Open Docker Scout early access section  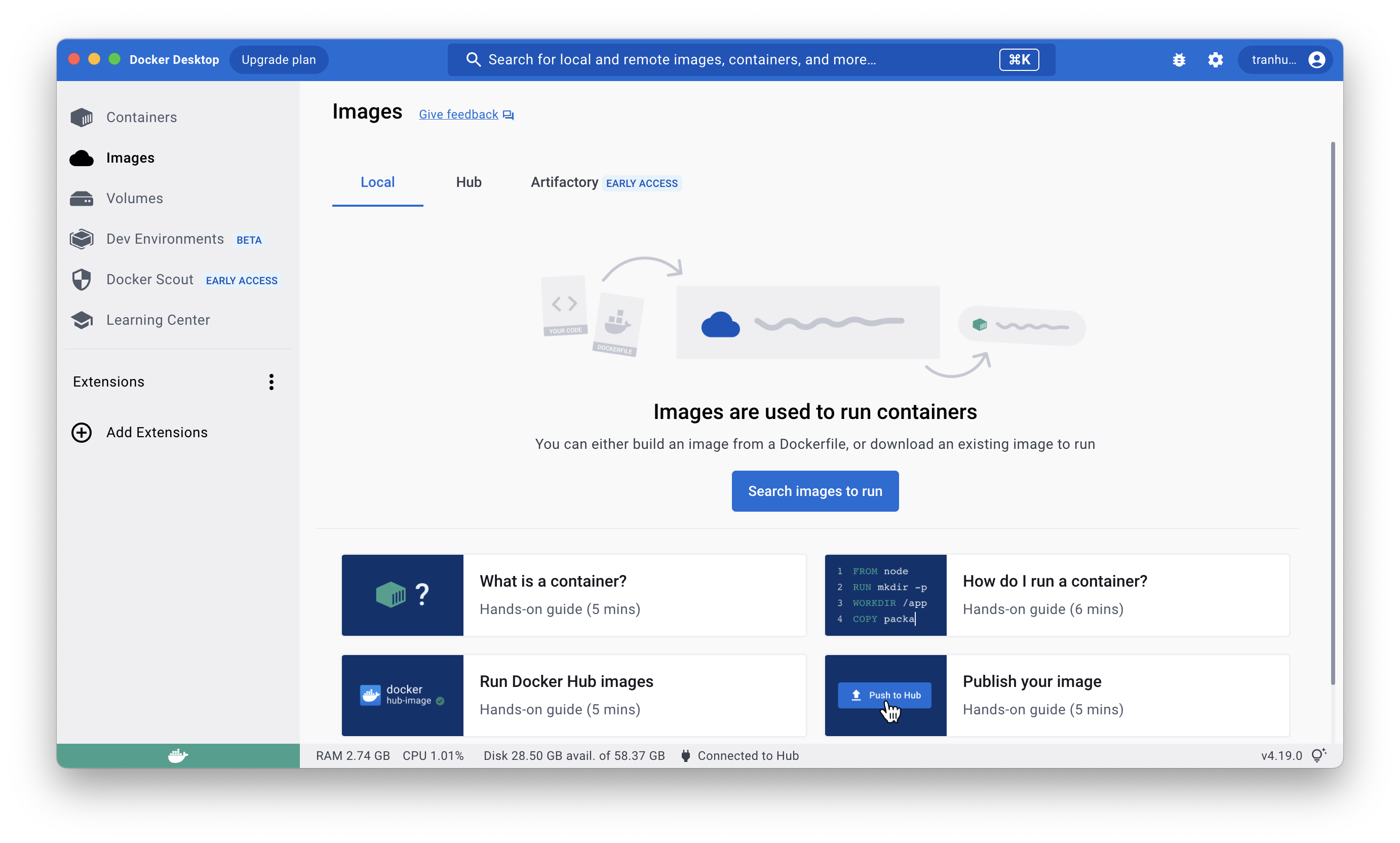click(x=149, y=279)
